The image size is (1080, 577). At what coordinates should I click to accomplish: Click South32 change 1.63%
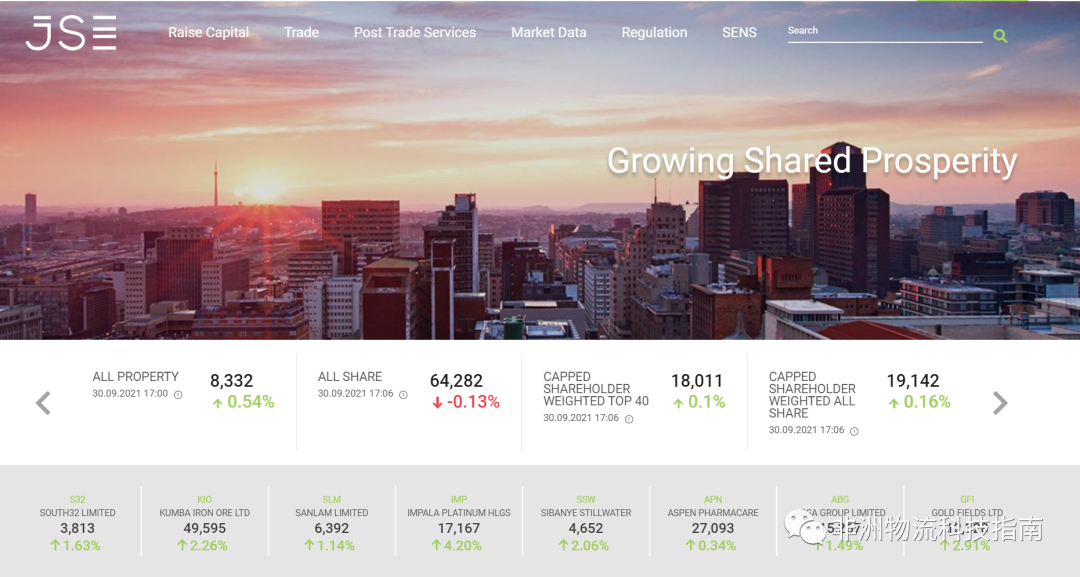[75, 545]
